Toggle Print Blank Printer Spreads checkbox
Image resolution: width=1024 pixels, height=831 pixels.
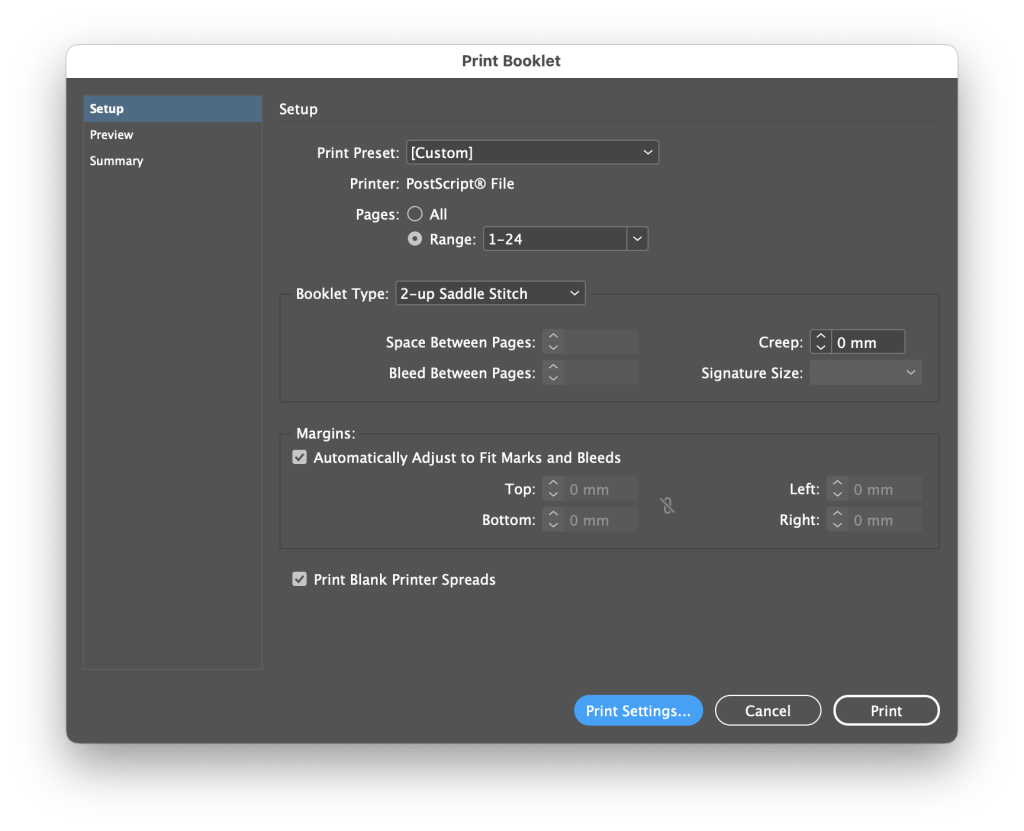299,579
